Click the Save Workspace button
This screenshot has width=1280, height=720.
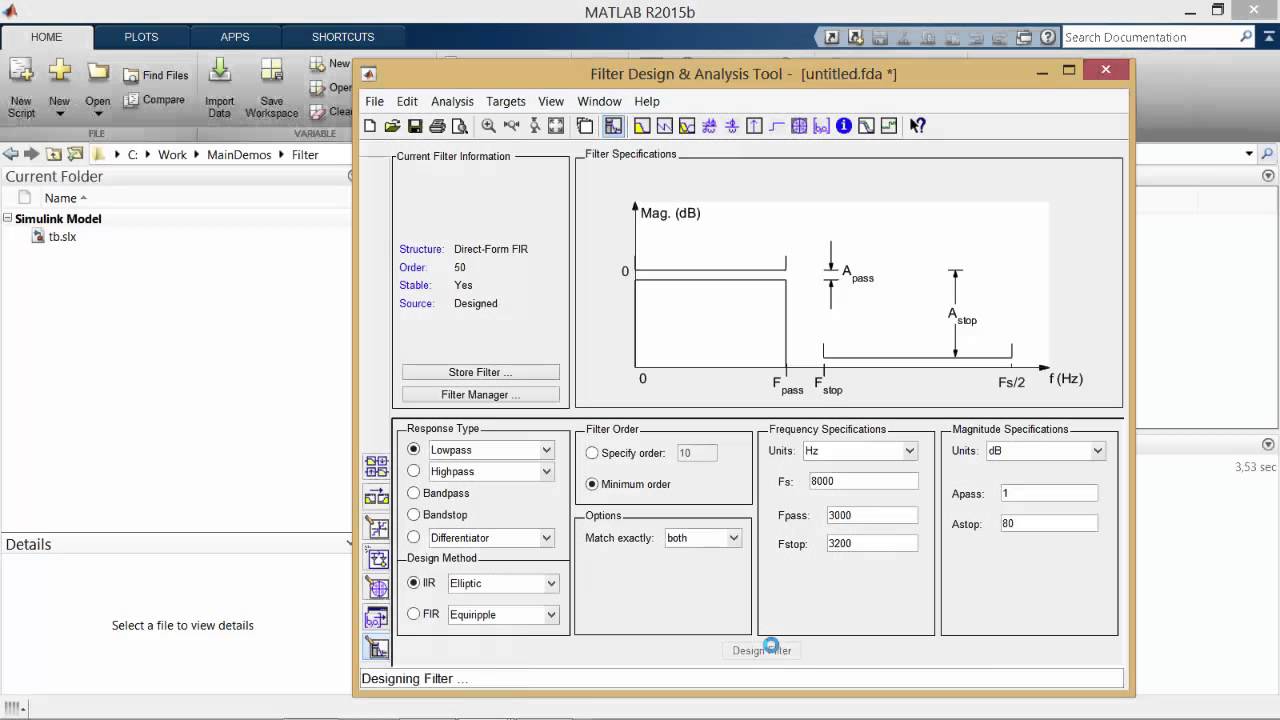click(271, 88)
